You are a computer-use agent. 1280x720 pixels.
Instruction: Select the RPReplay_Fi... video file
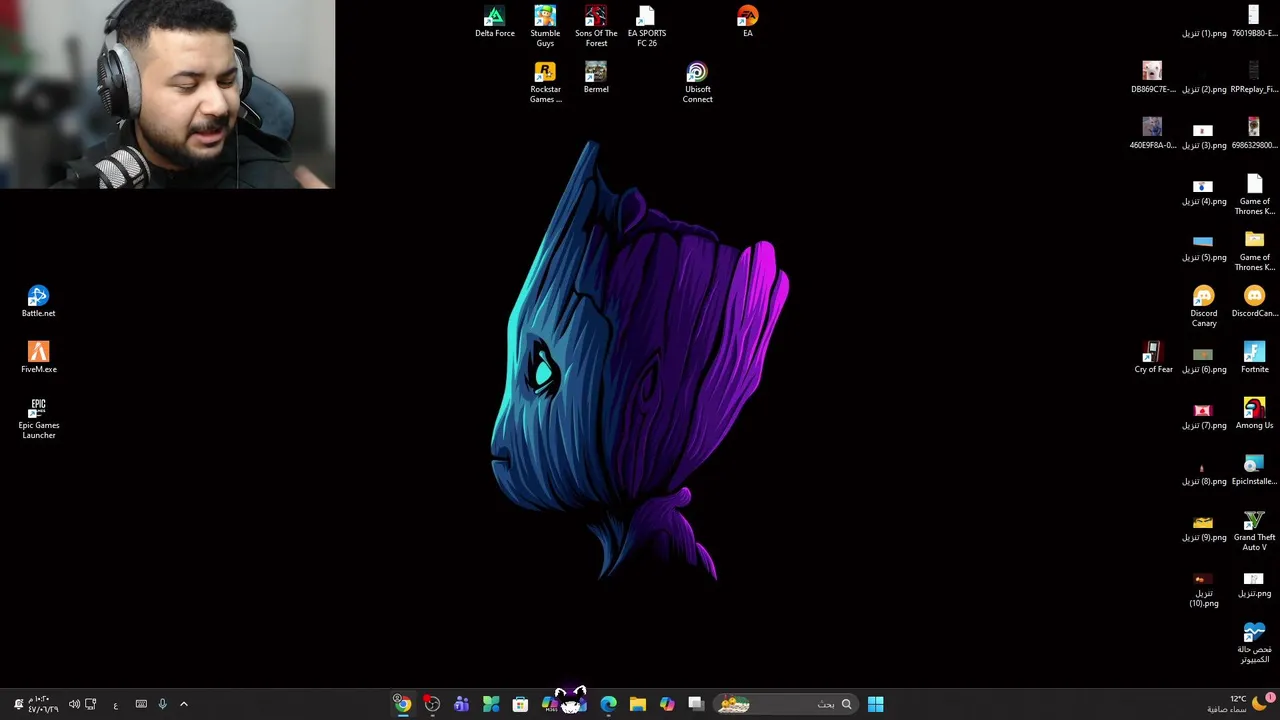coord(1254,78)
